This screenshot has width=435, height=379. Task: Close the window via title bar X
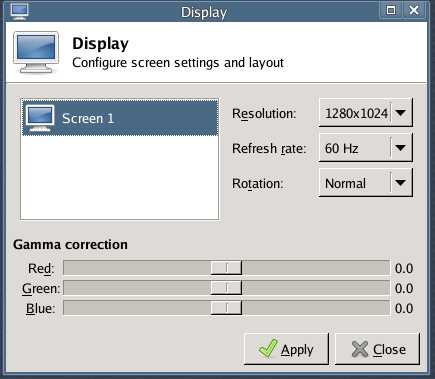tap(414, 10)
